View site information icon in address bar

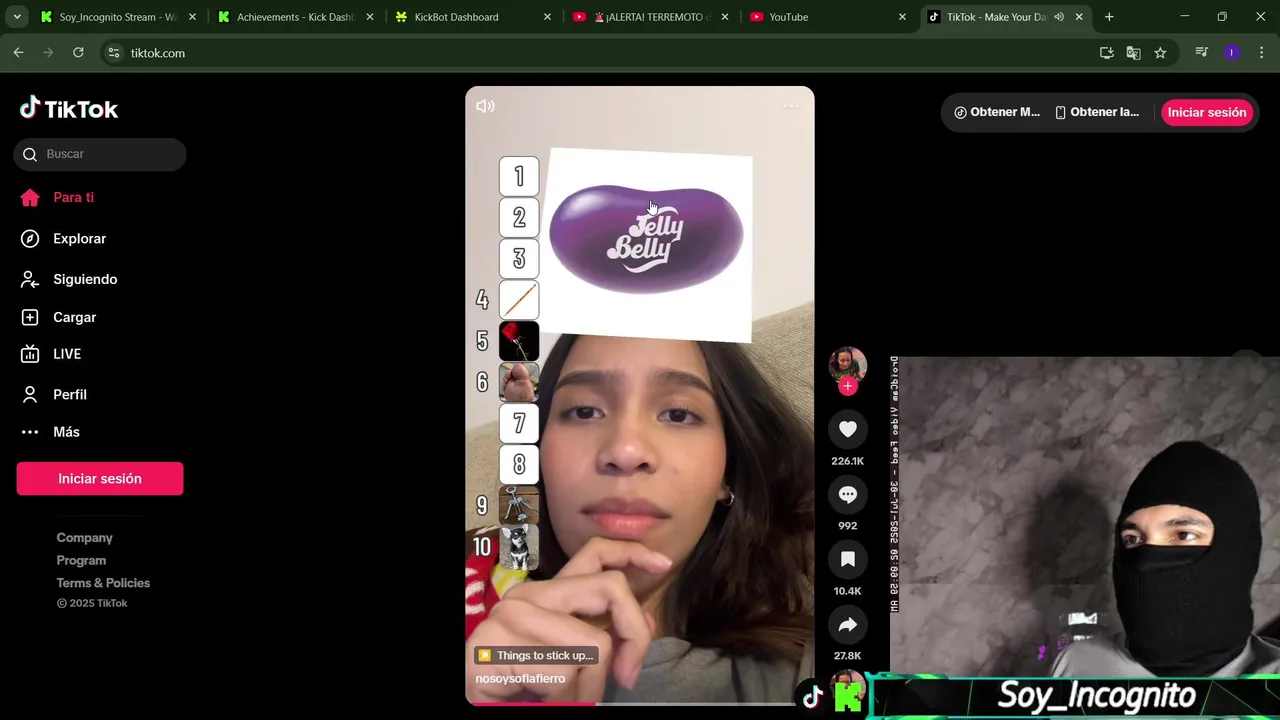click(x=114, y=53)
